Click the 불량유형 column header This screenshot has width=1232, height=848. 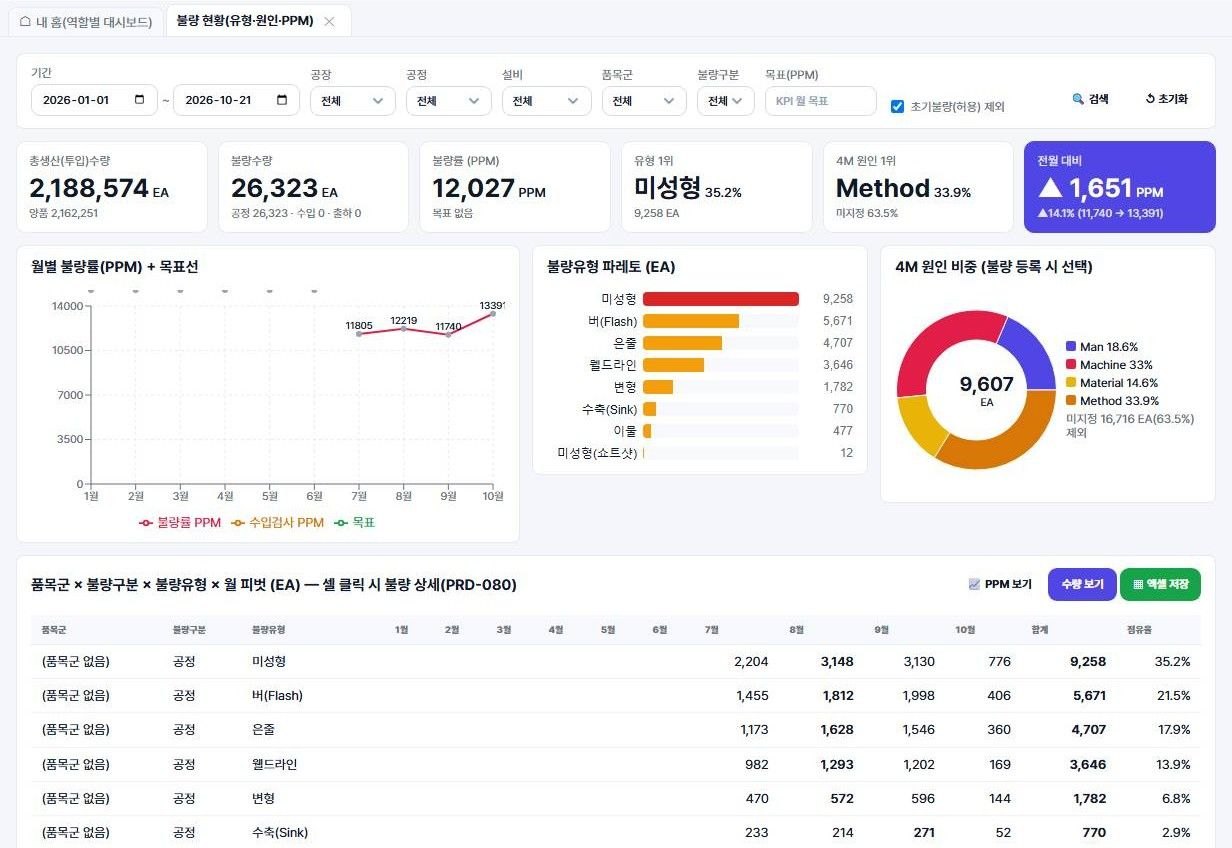(268, 630)
